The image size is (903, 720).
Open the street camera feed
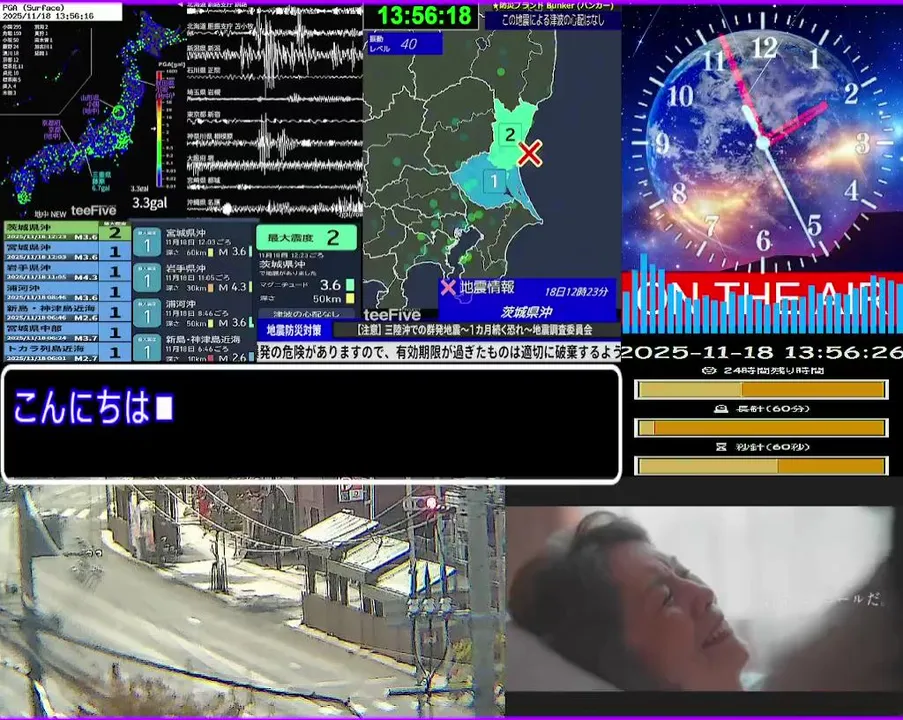point(252,601)
